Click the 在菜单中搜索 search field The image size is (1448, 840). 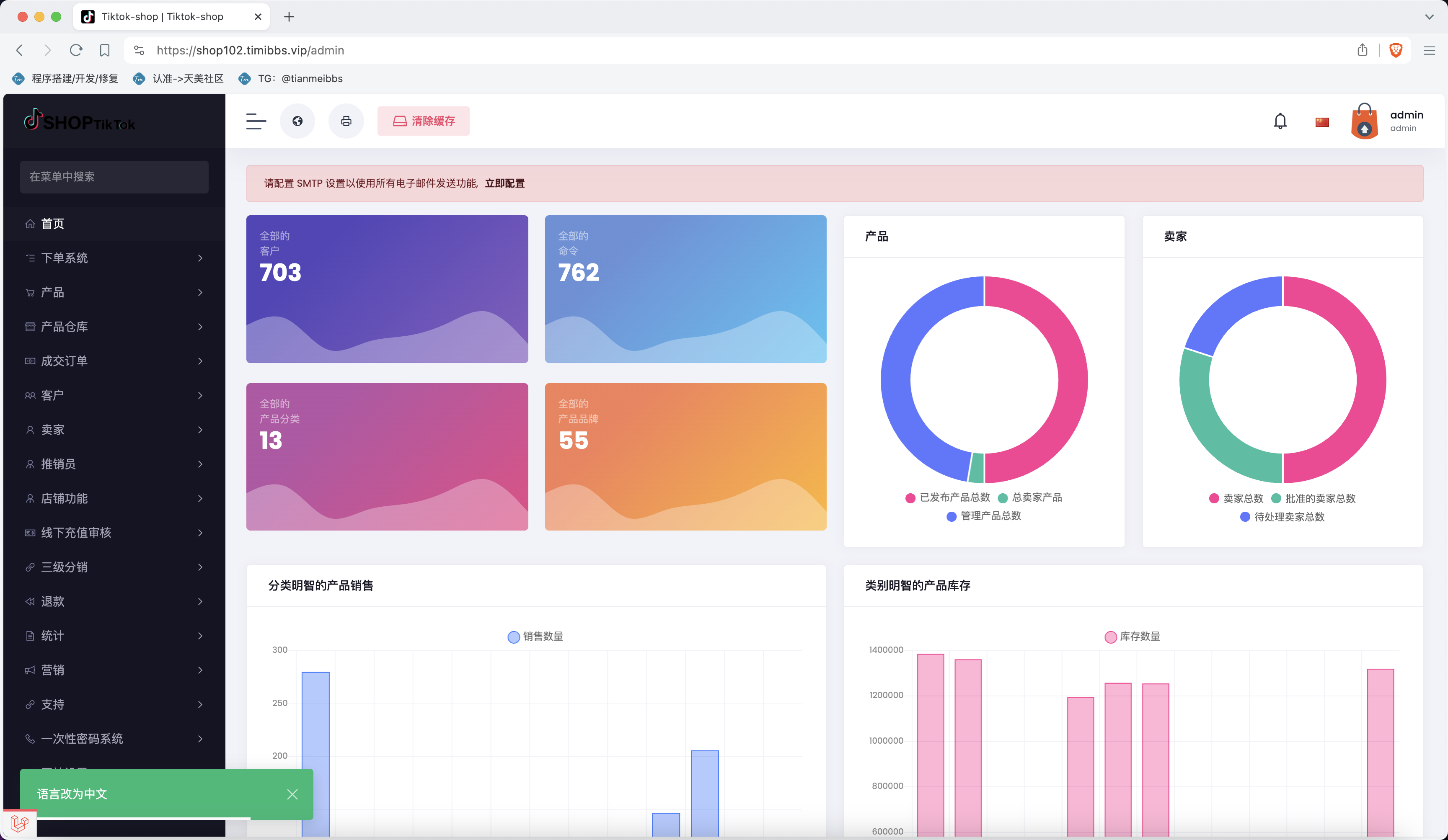[114, 177]
